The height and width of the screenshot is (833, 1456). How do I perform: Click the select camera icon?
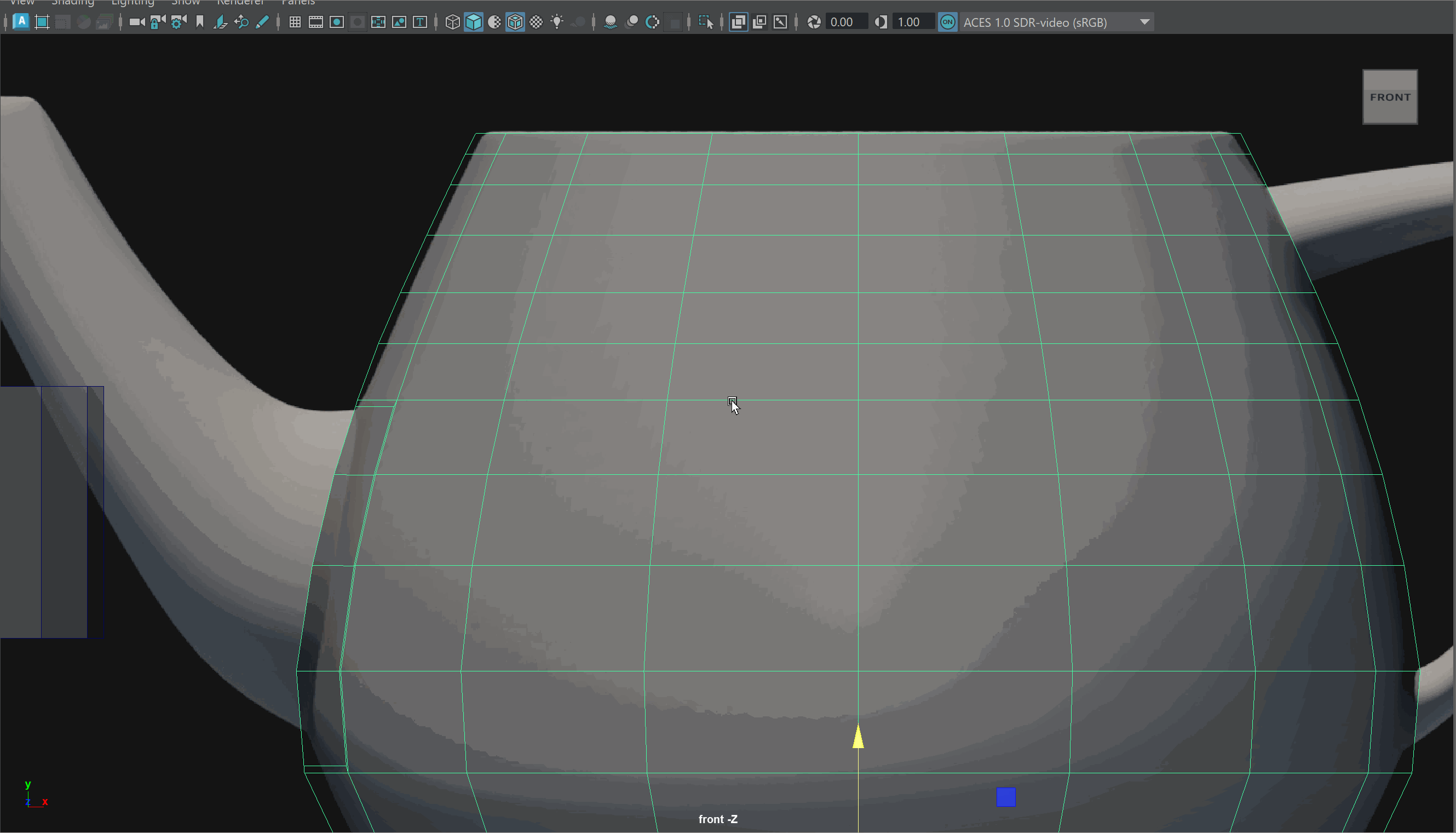click(x=137, y=22)
